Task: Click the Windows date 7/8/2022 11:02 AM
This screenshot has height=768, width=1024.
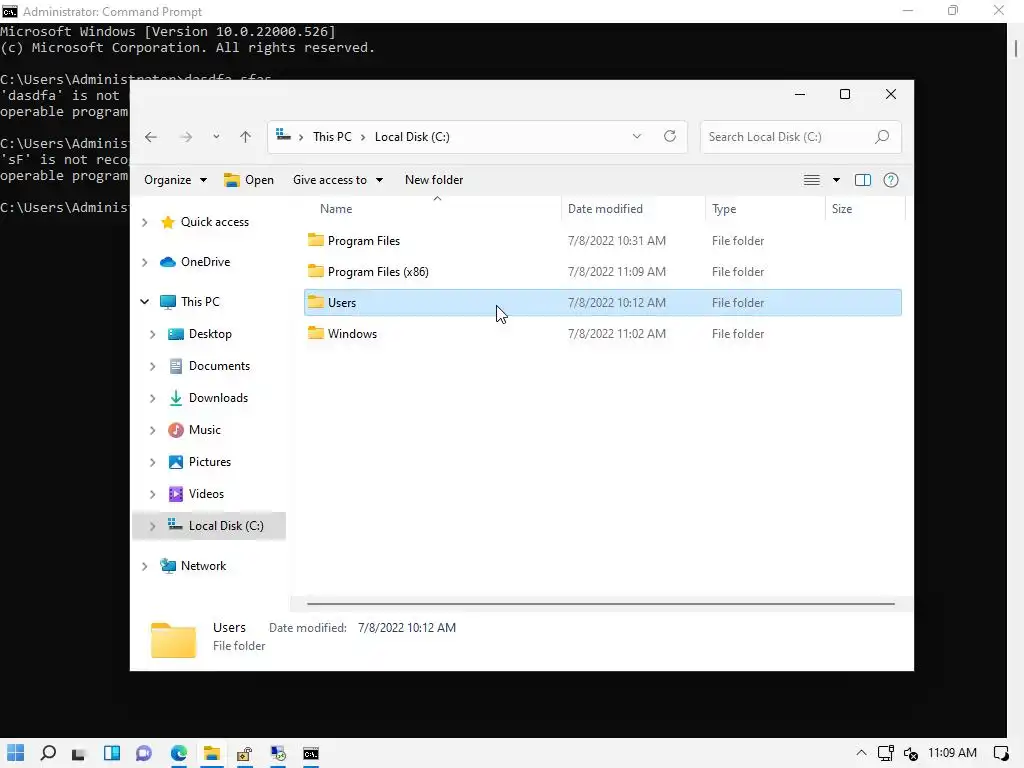Action: 616,334
